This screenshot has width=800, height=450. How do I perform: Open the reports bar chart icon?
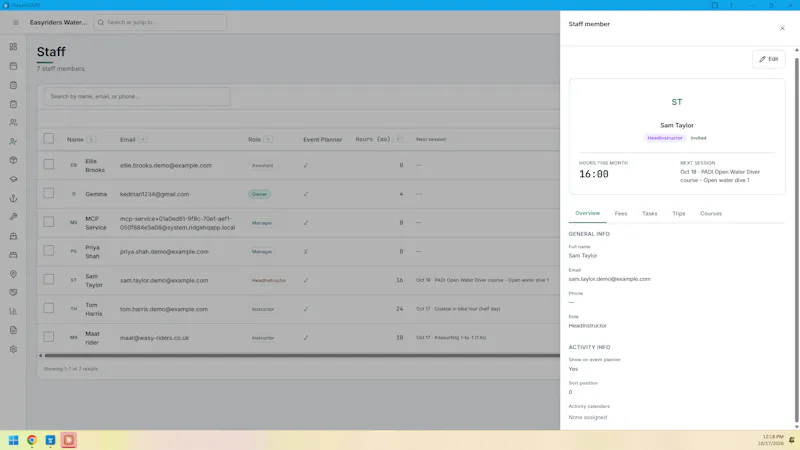tap(13, 311)
